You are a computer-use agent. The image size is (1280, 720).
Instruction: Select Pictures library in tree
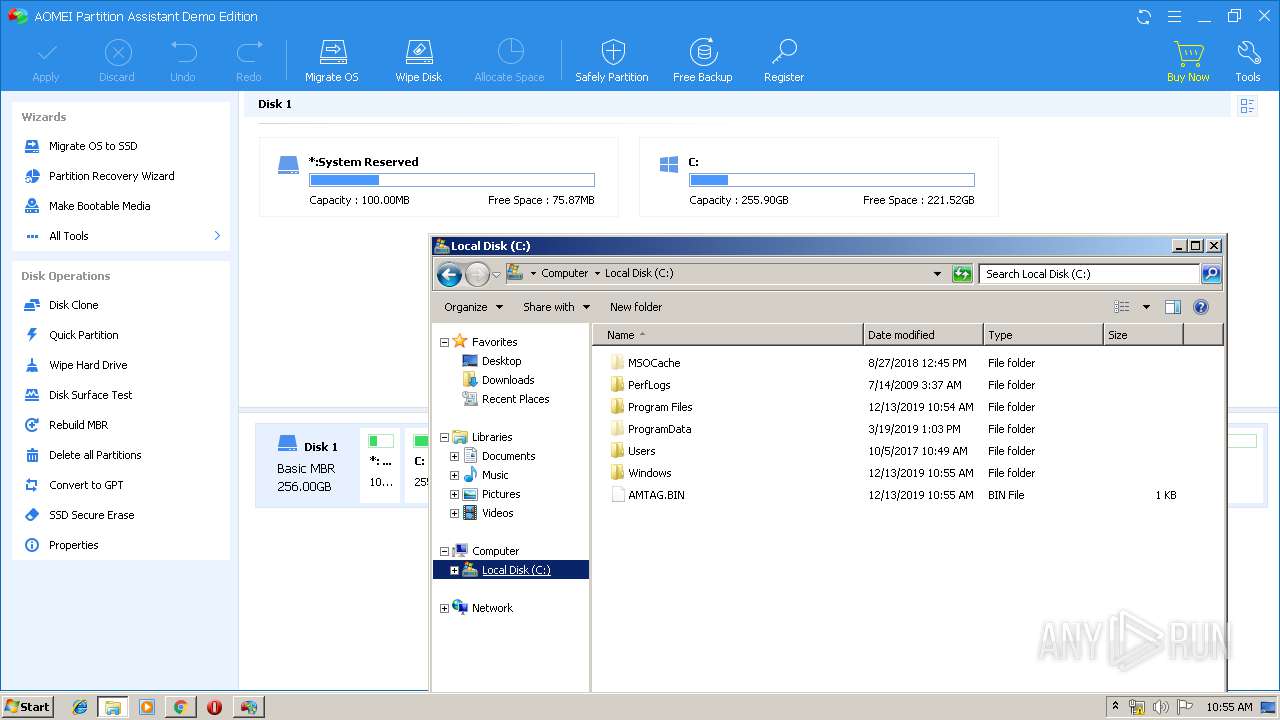click(501, 494)
